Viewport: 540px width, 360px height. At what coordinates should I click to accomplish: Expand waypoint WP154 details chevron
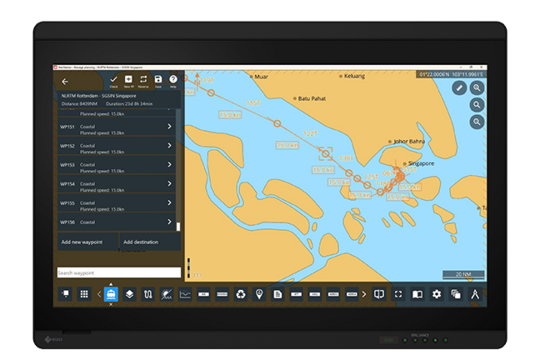click(x=169, y=184)
